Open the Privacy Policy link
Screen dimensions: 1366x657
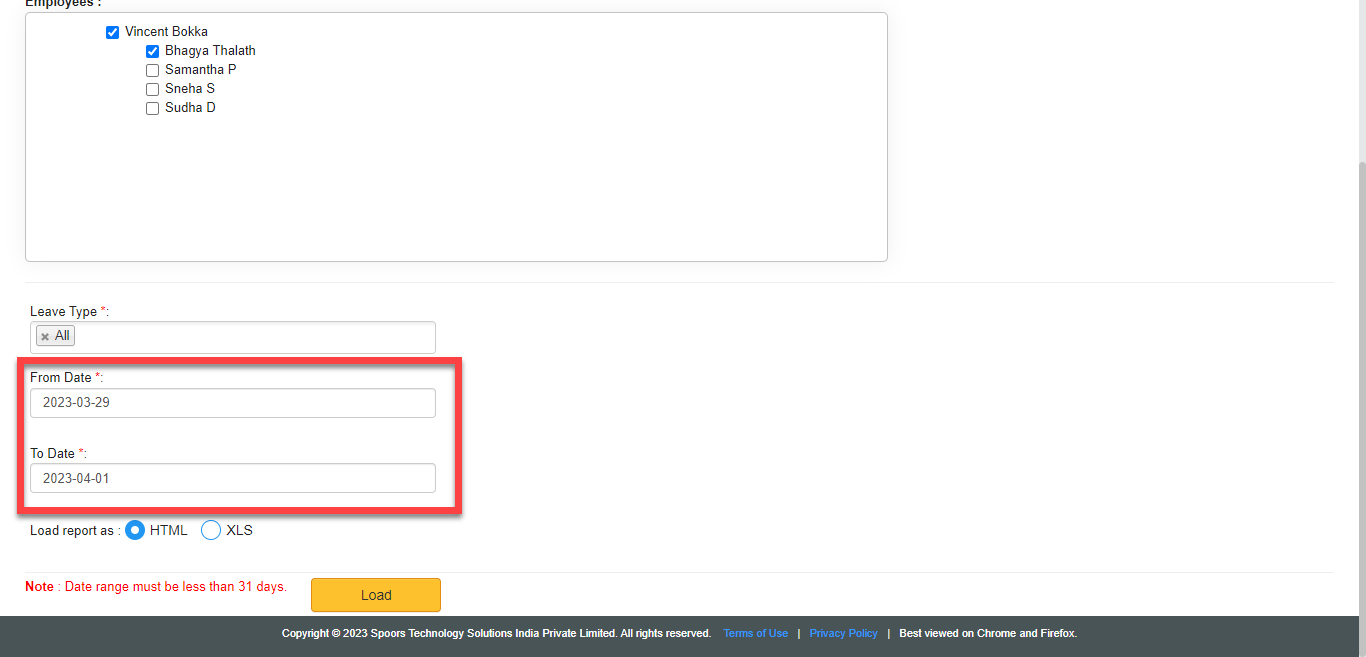[843, 633]
